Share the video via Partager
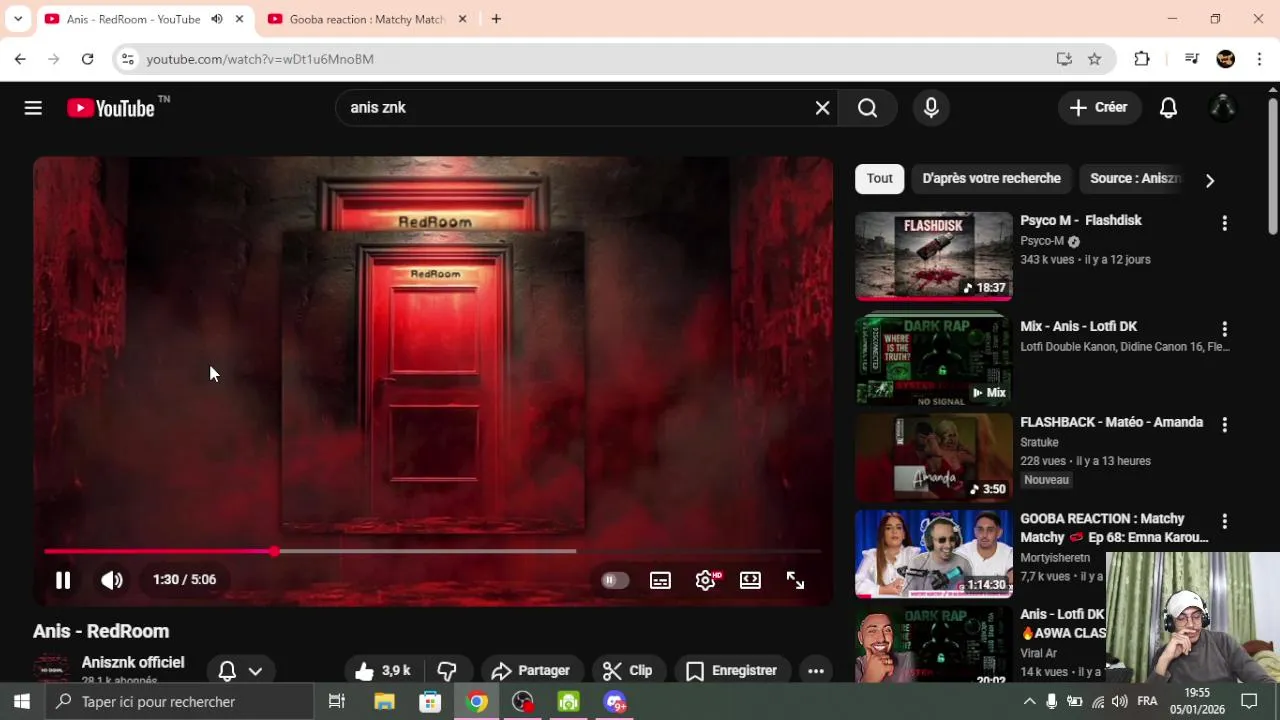 coord(531,671)
